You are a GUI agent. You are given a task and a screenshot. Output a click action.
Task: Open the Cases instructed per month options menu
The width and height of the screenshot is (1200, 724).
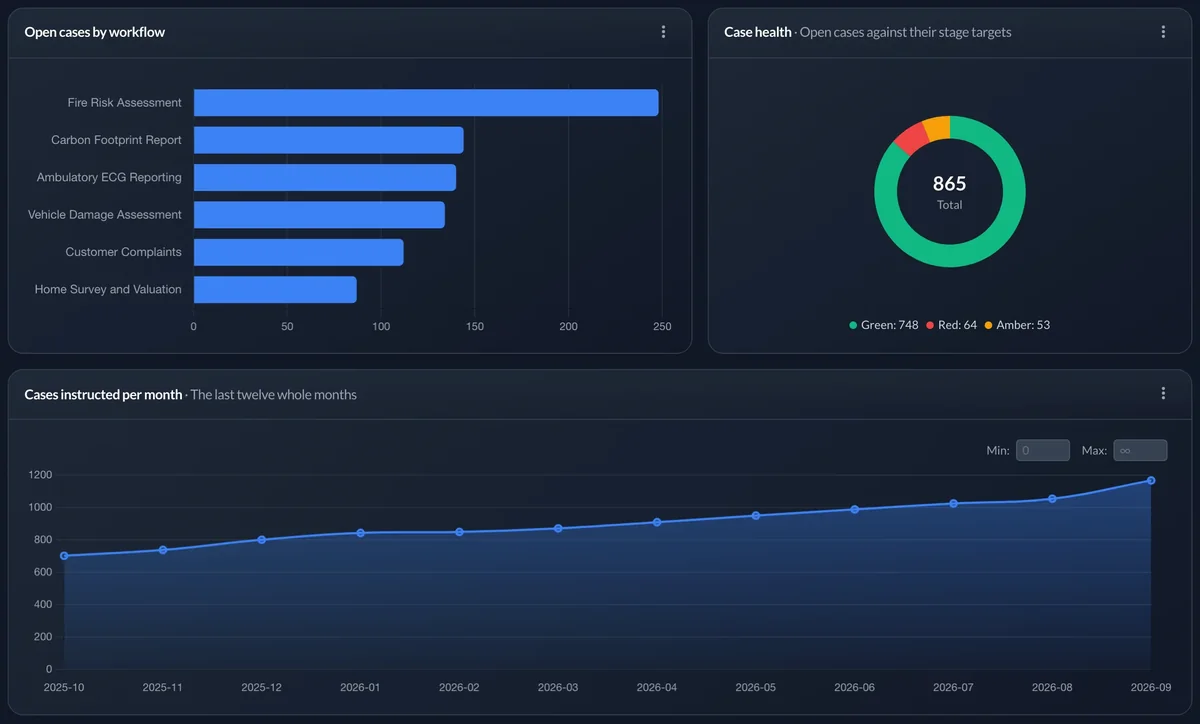1163,393
